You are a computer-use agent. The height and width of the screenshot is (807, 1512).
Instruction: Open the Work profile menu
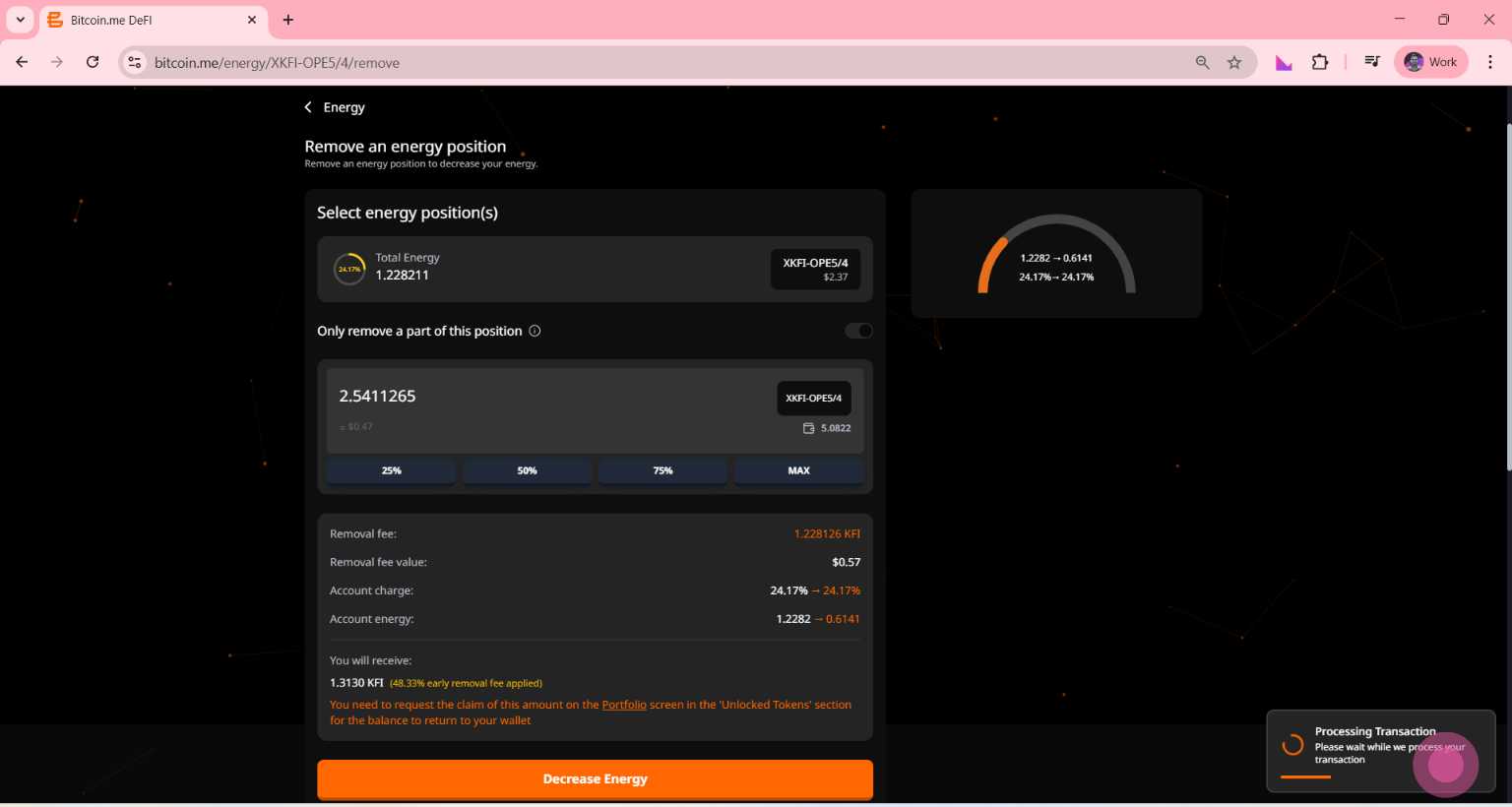(x=1431, y=62)
